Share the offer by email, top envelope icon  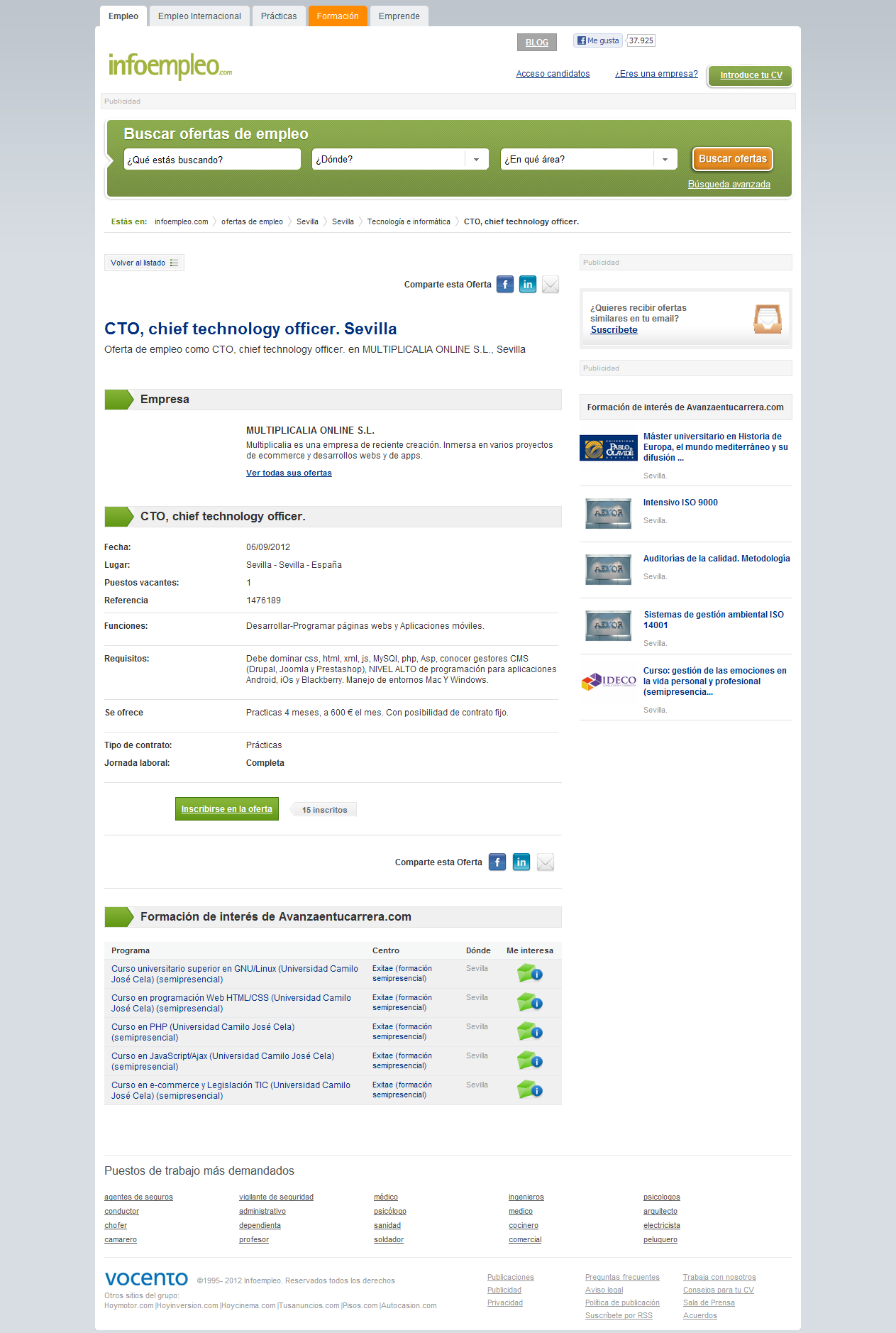coord(551,285)
